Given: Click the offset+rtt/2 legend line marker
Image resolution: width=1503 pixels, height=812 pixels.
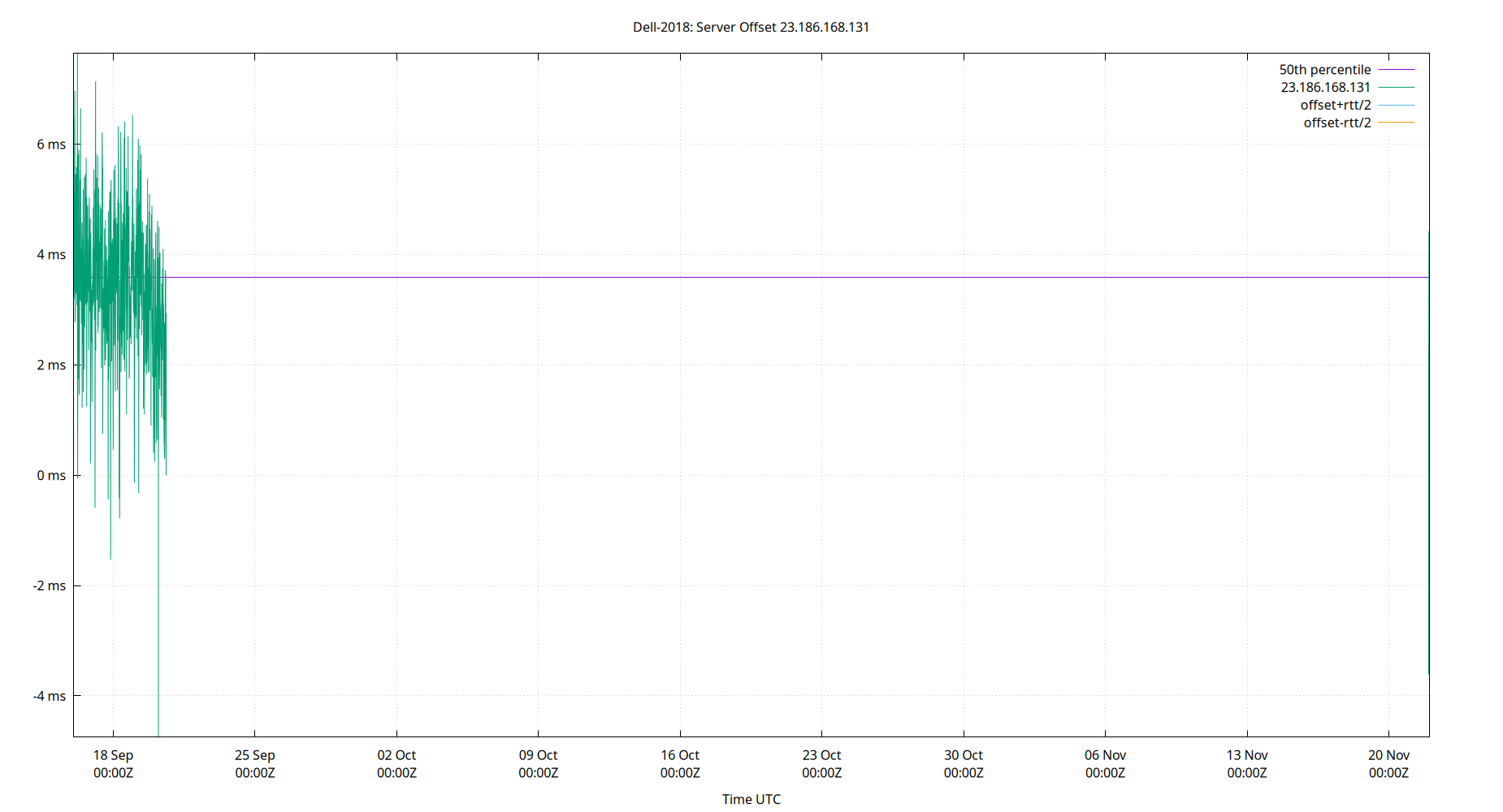Looking at the screenshot, I should [x=1397, y=105].
